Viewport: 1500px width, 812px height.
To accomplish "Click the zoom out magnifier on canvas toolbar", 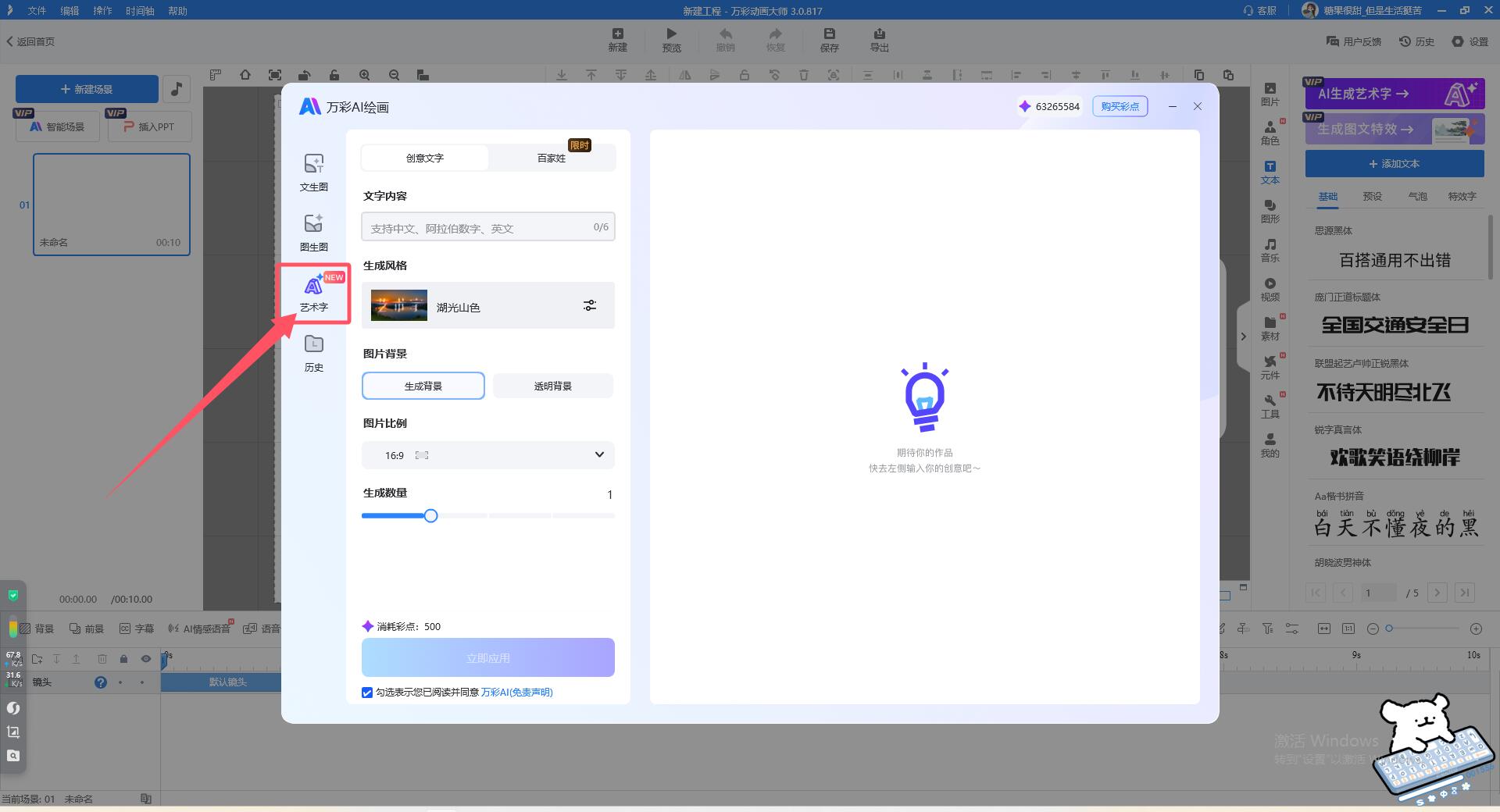I will coord(394,75).
